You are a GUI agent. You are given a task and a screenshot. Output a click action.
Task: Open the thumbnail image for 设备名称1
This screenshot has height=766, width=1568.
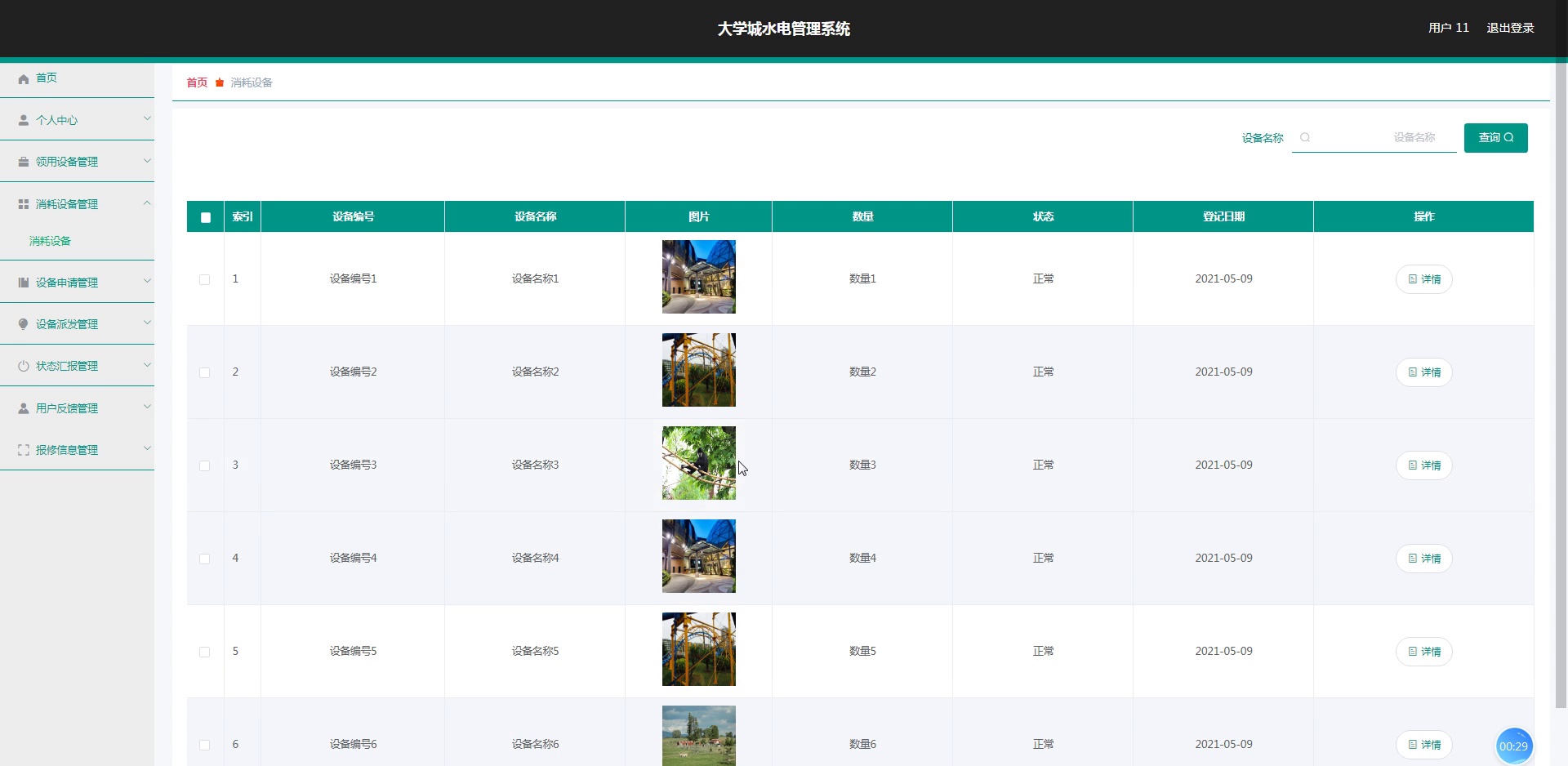(x=699, y=277)
